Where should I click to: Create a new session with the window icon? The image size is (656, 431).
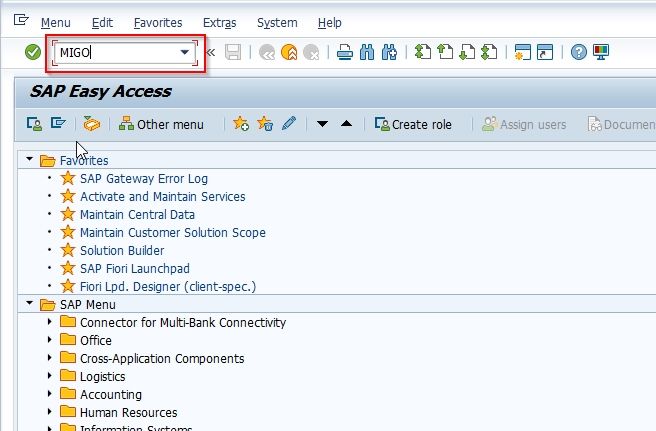pos(523,52)
